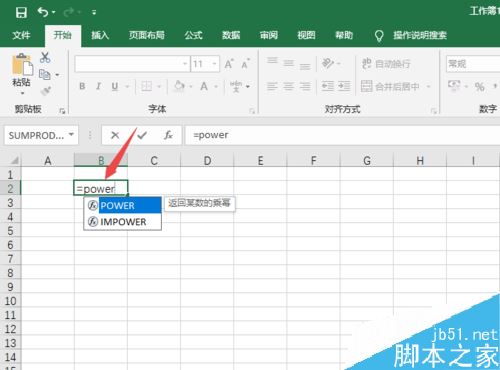This screenshot has width=500, height=370.
Task: Click the Middle Align icon
Action: click(x=289, y=63)
